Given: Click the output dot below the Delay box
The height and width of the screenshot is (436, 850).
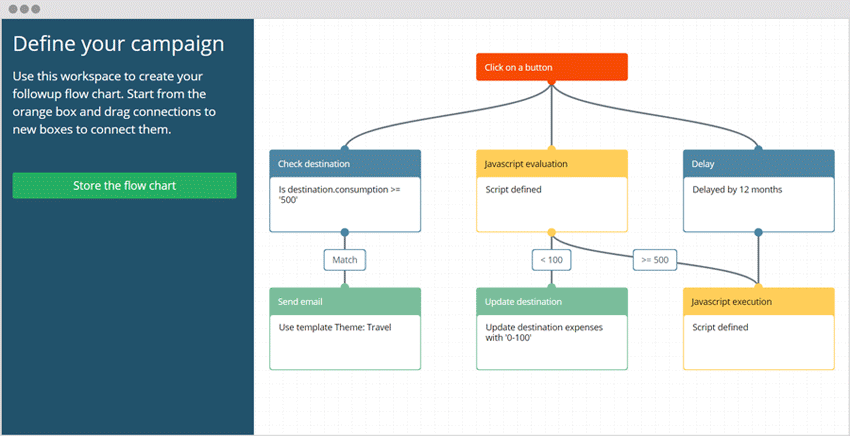Looking at the screenshot, I should (x=758, y=232).
